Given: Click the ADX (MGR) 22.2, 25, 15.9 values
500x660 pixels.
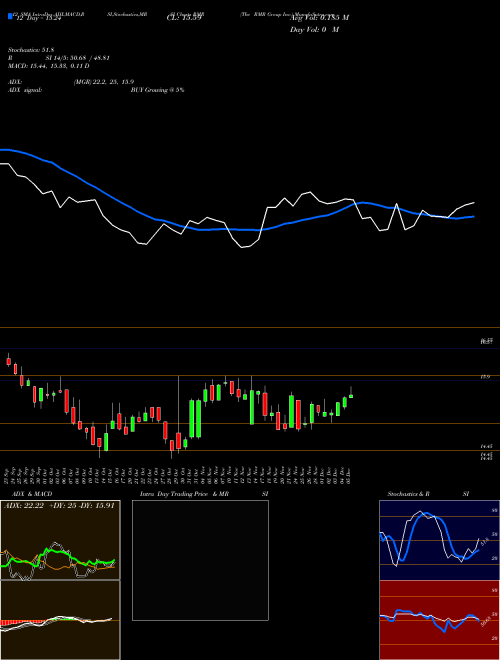Looking at the screenshot, I should pyautogui.click(x=104, y=82).
